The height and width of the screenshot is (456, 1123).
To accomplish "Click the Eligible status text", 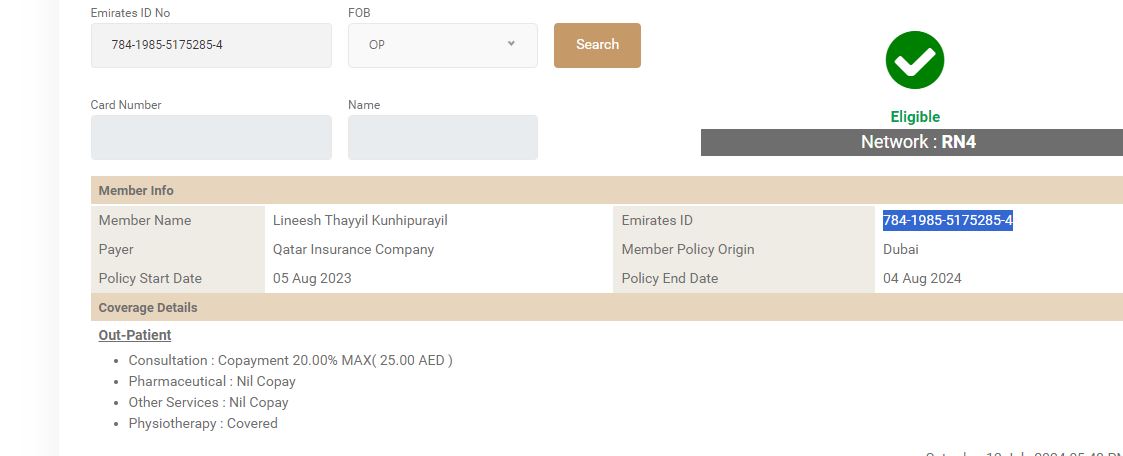I will tap(915, 117).
